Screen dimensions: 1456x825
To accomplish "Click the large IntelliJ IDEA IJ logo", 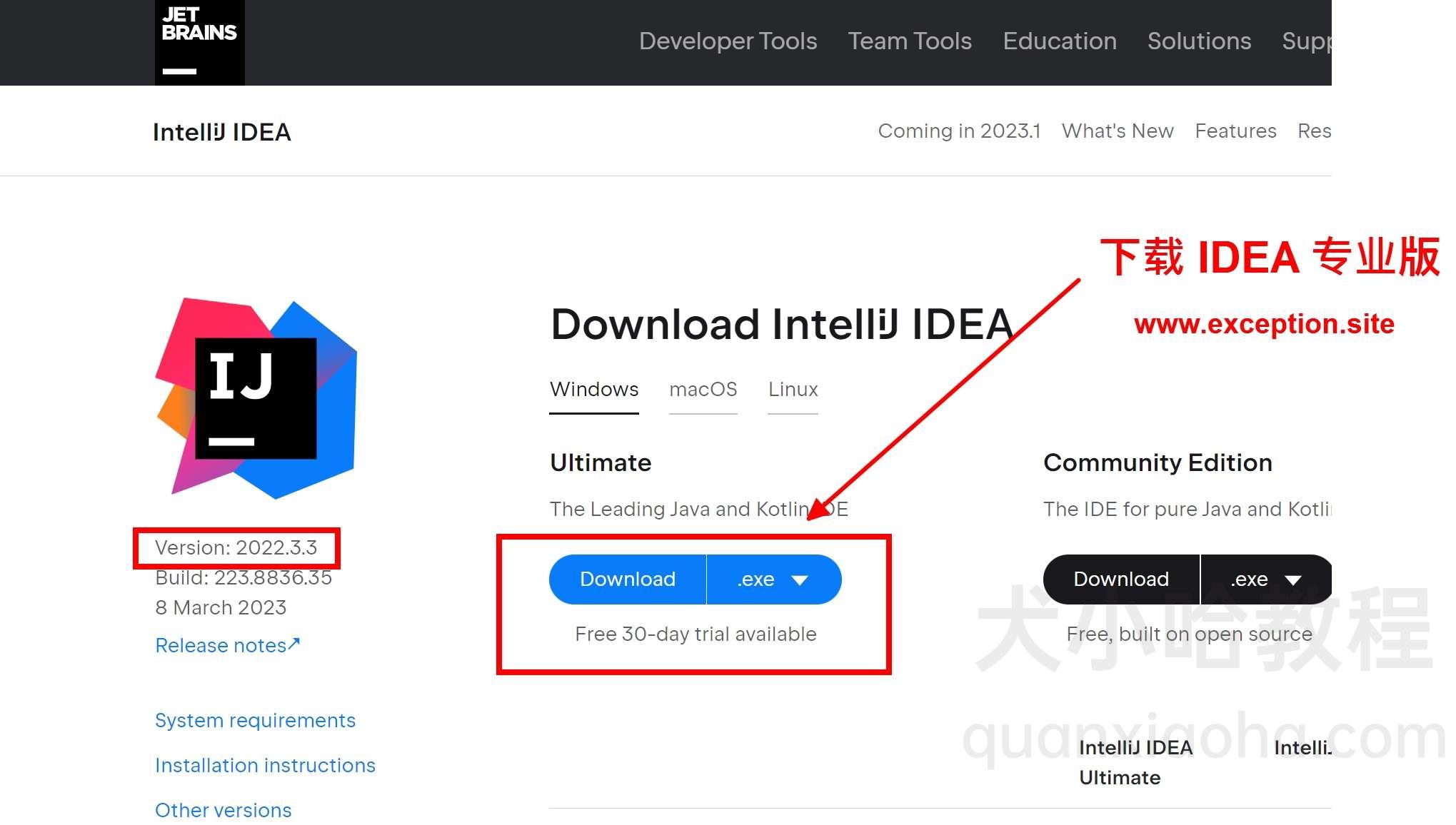I will [x=256, y=398].
